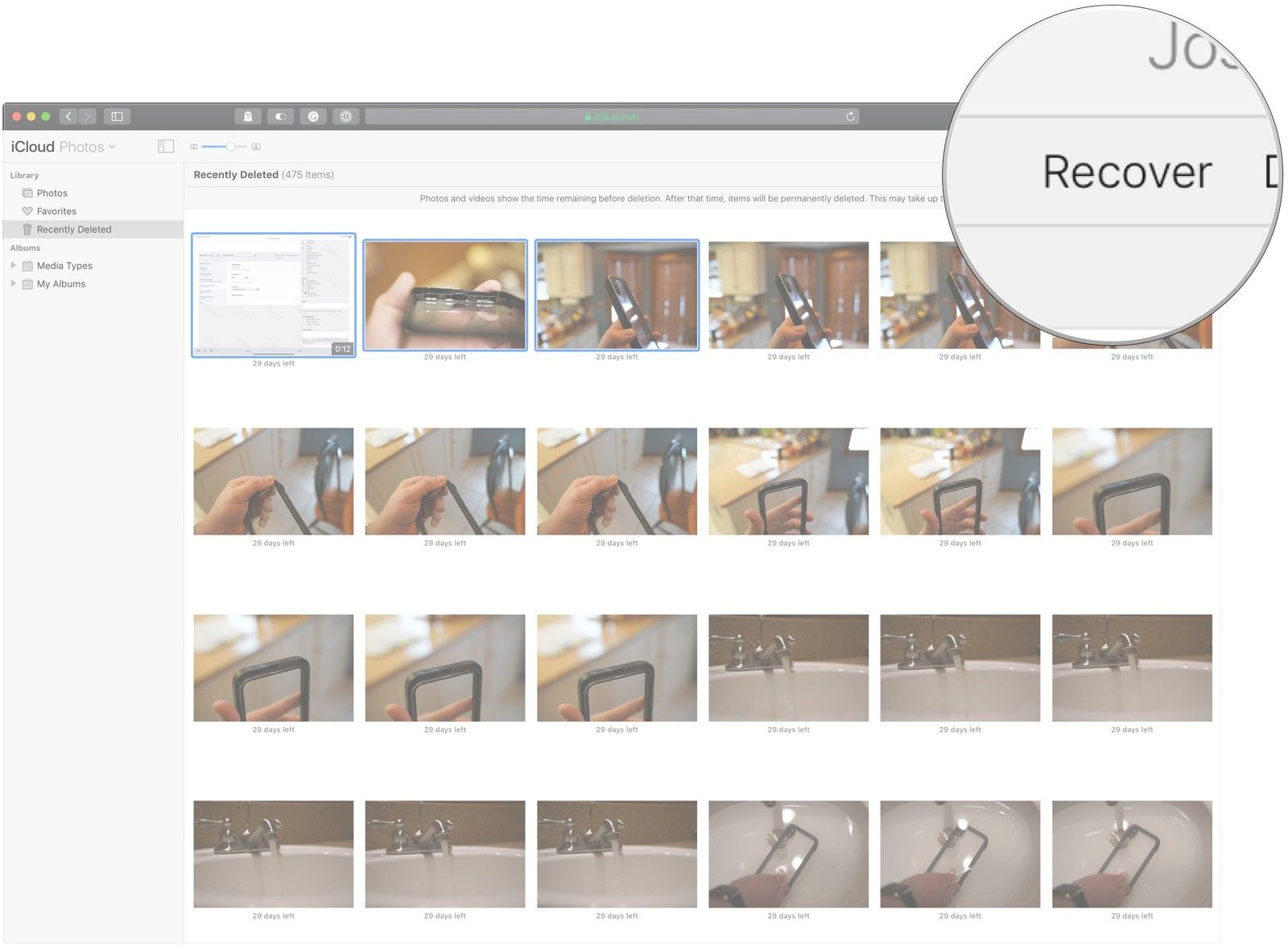Click the Recently Deleted trash icon
Screen dimensions: 1288x947
tap(27, 230)
